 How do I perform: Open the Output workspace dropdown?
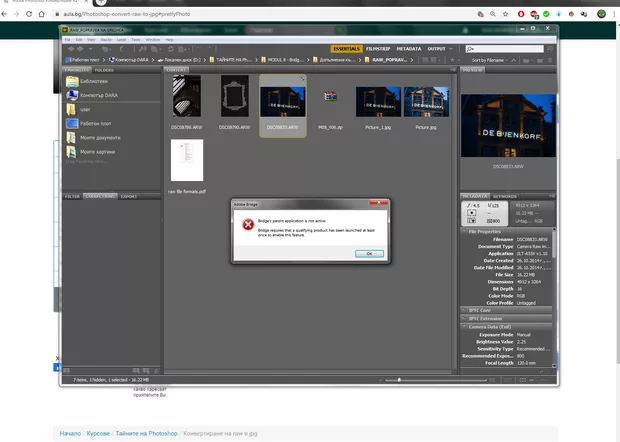coord(438,48)
